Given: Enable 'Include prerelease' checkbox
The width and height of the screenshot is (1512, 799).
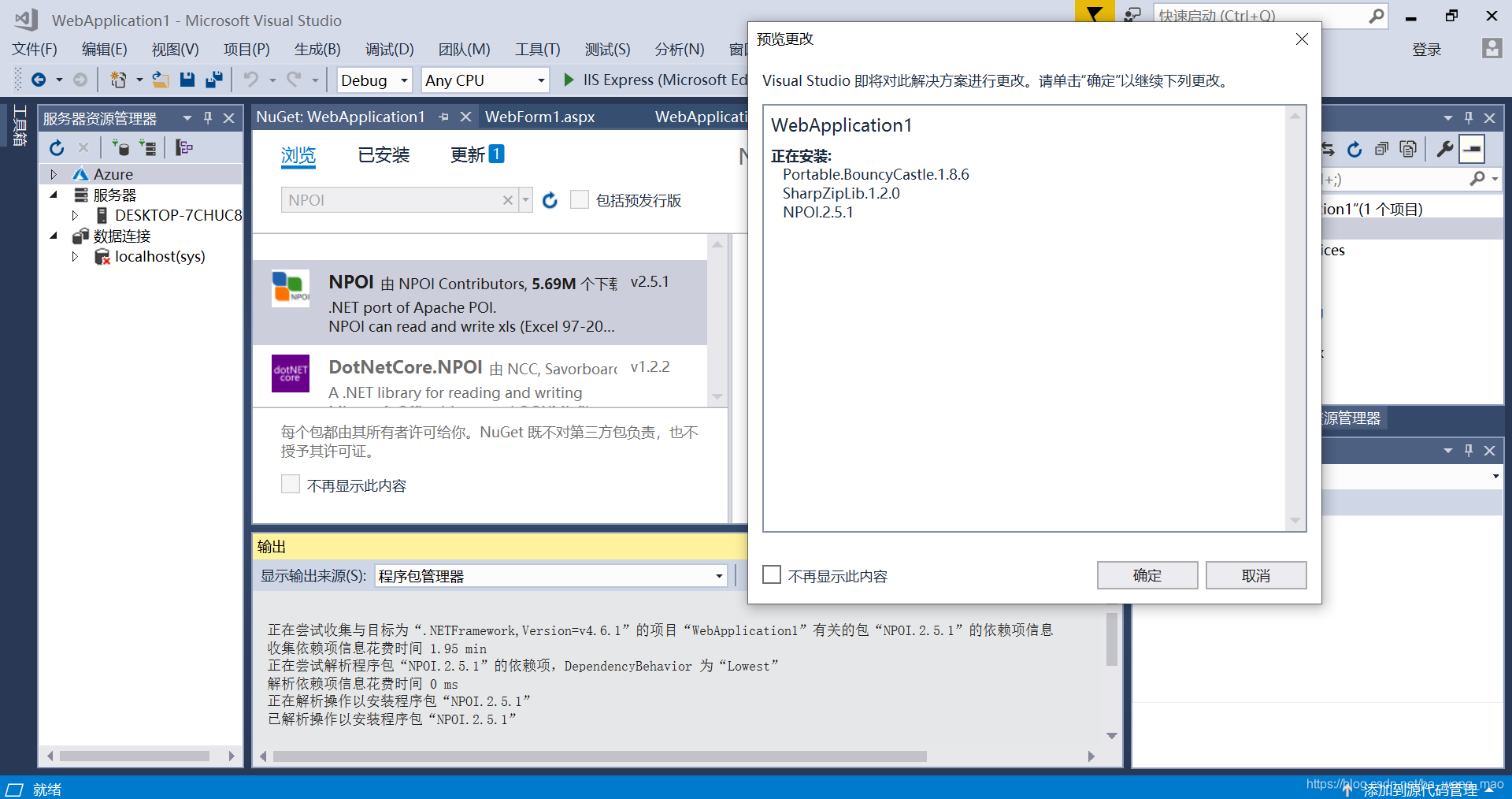Looking at the screenshot, I should (x=579, y=199).
